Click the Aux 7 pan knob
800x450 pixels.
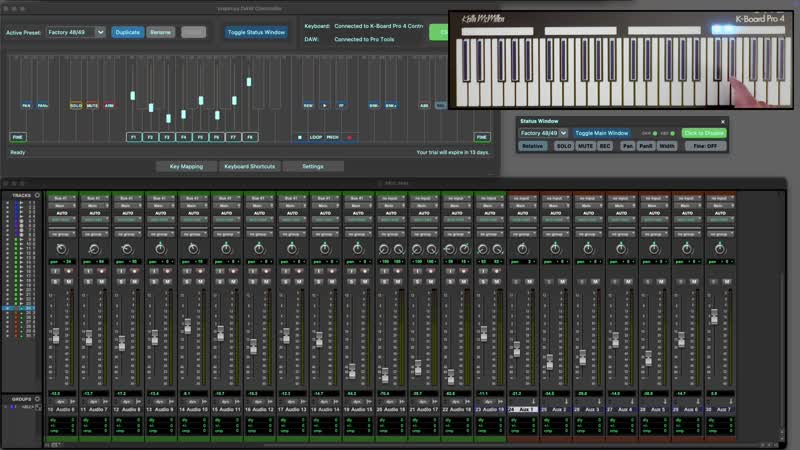click(720, 249)
